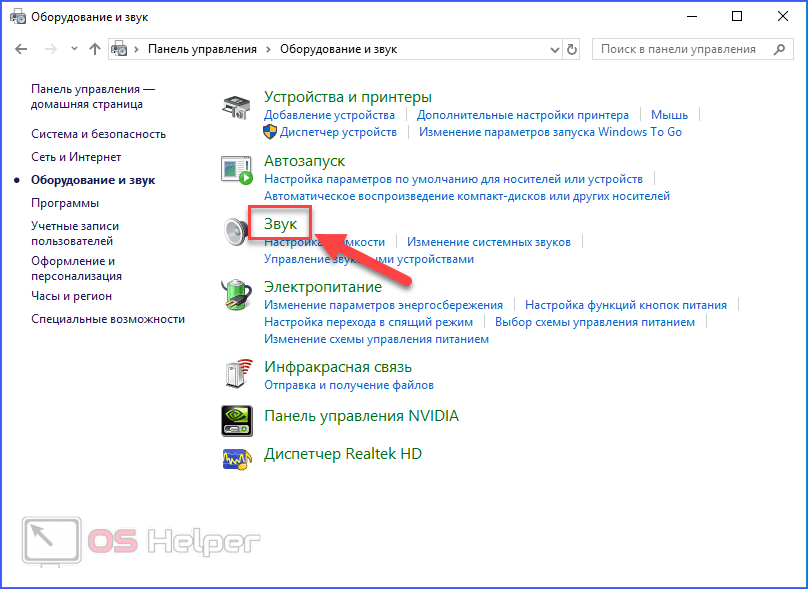Open Программы category in the sidebar
Screen dimensions: 808x589
[x=65, y=203]
